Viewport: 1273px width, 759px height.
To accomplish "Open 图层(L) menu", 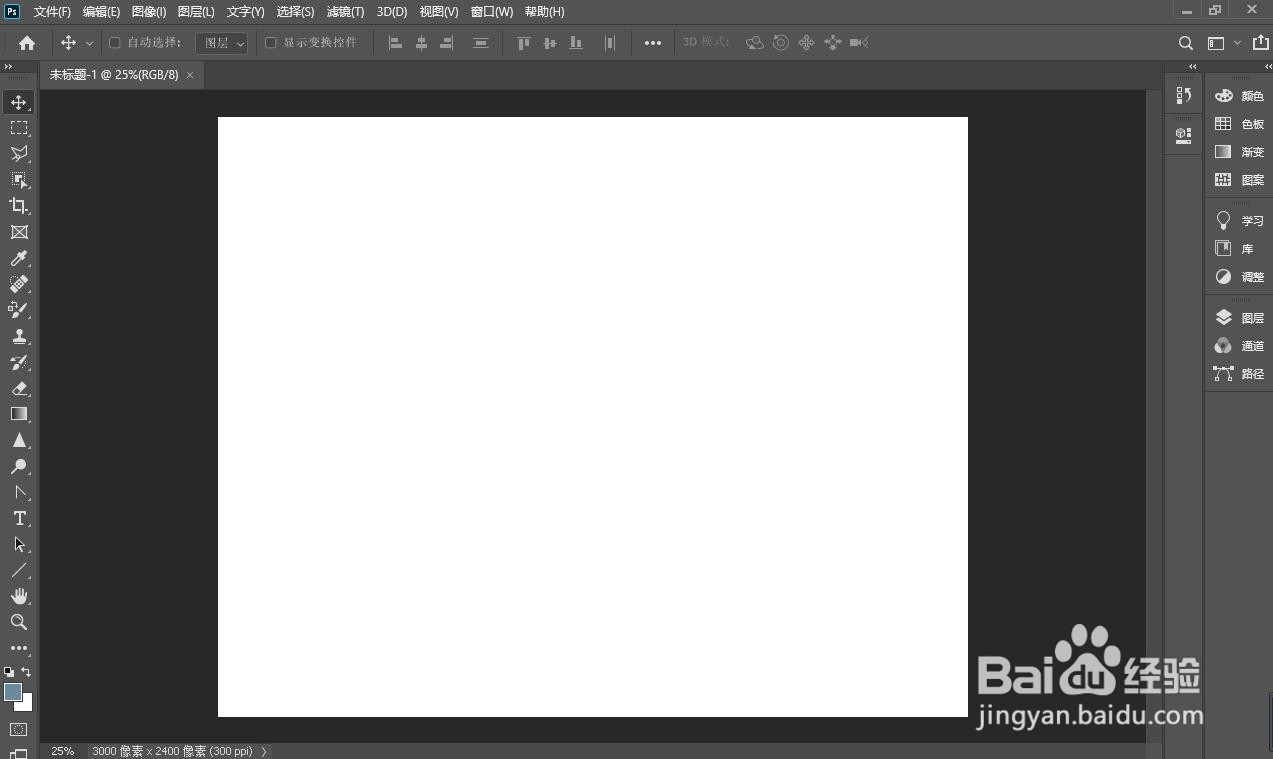I will click(196, 12).
